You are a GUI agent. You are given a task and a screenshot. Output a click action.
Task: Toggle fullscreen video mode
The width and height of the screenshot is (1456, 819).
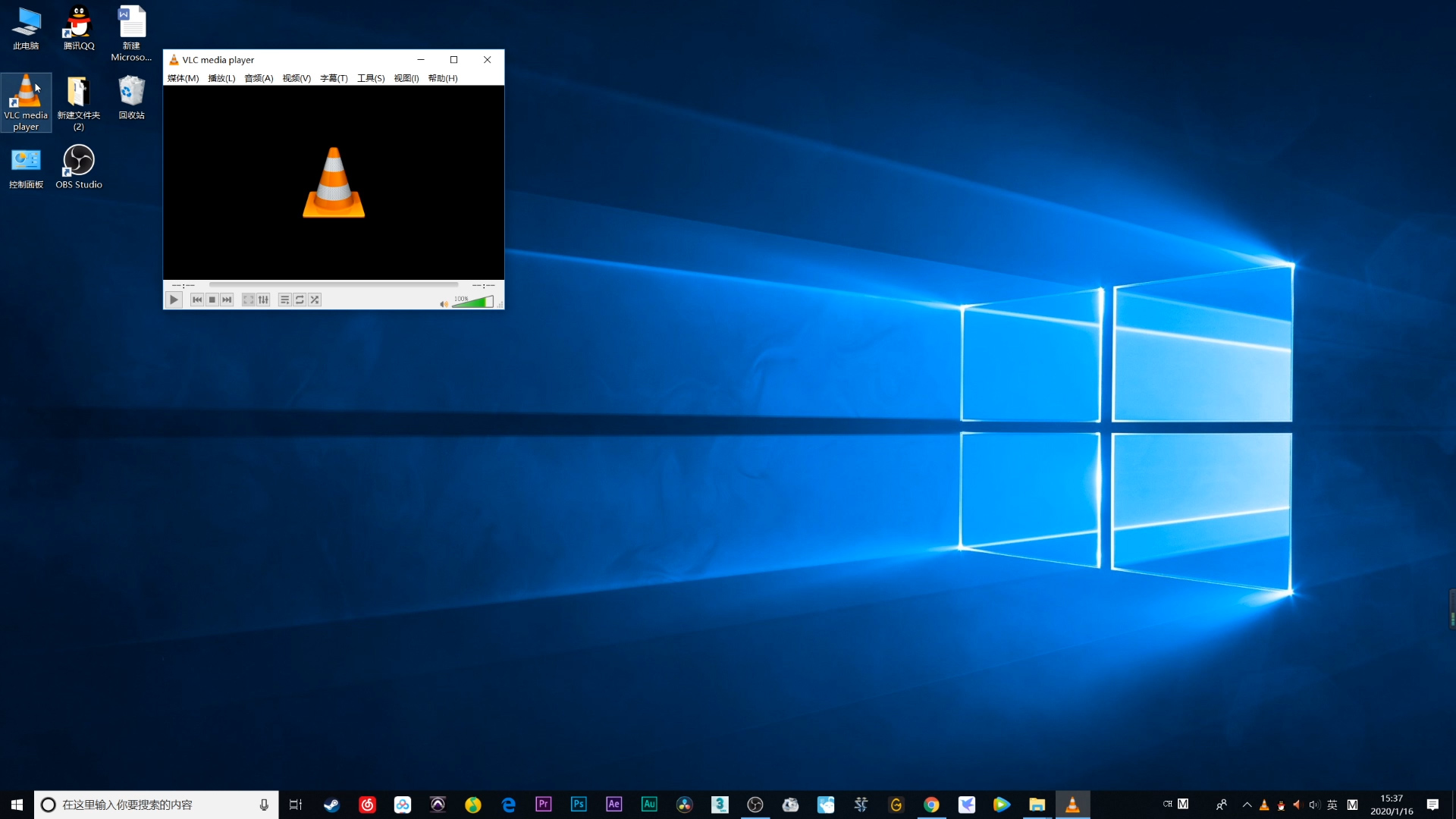pyautogui.click(x=248, y=300)
